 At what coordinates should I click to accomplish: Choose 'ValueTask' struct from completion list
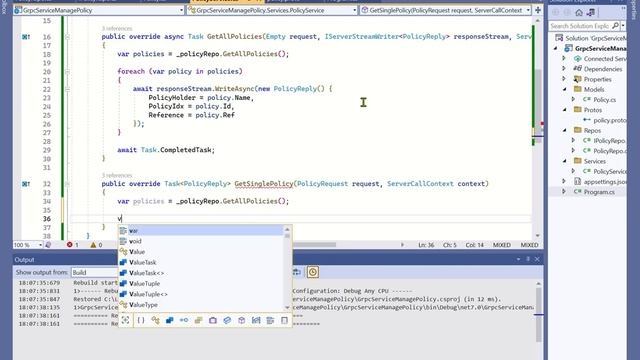(x=201, y=262)
